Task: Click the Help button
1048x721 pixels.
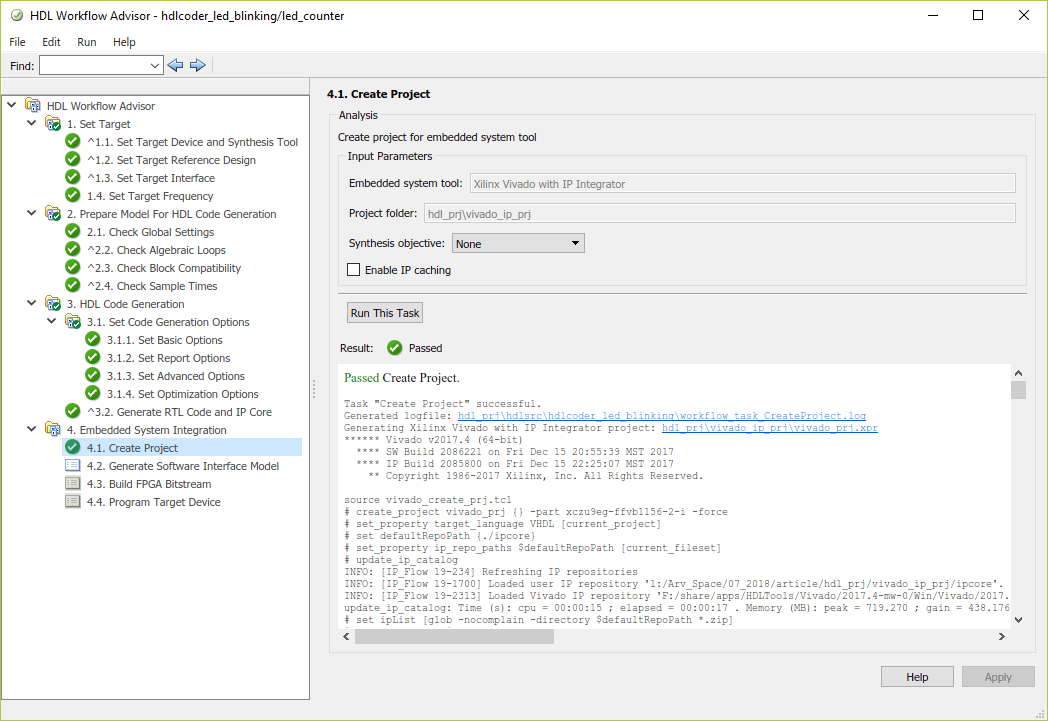Action: coord(917,677)
